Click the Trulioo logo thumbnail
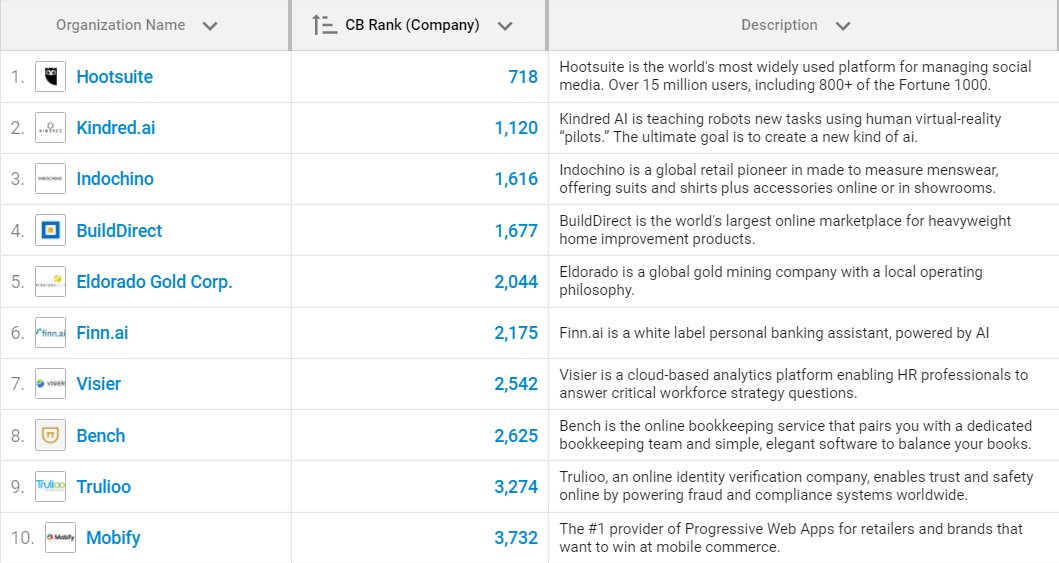Viewport: 1059px width, 563px height. 51,486
